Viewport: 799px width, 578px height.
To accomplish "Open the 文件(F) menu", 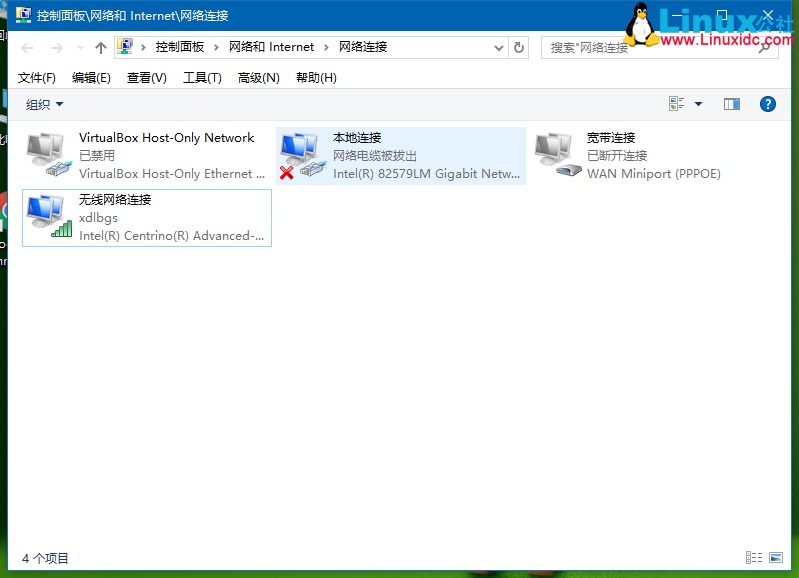I will click(x=37, y=78).
